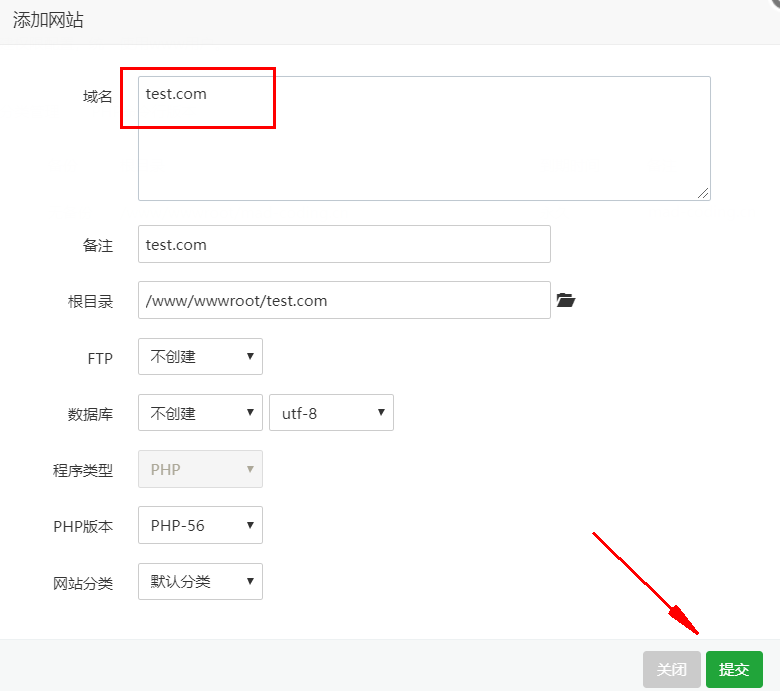Click the disabled 程序类型 PHP dropdown
Screen dimensions: 780x691
pos(200,469)
